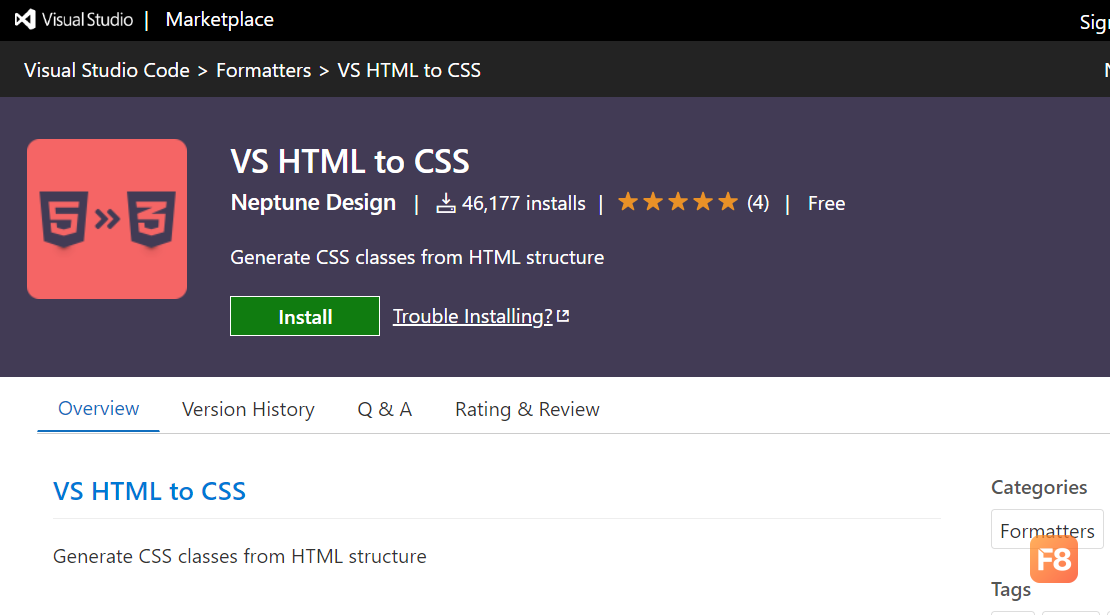Screen dimensions: 1110x615
Task: Open the (4) reviews count
Action: click(757, 202)
